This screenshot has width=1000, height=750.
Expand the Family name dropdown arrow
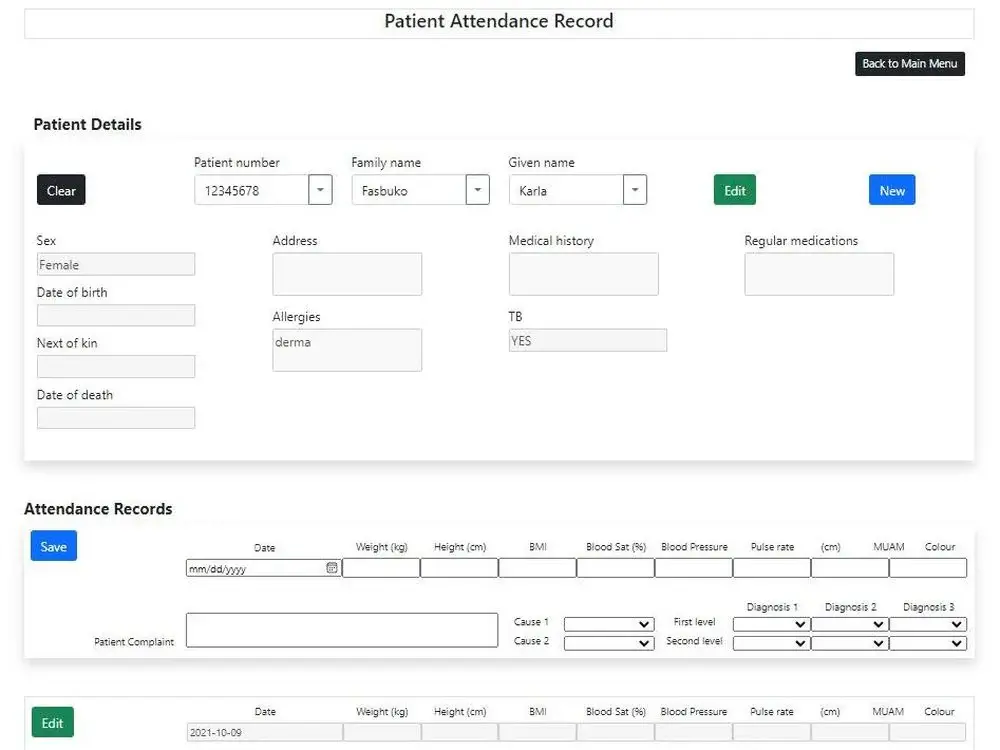478,190
